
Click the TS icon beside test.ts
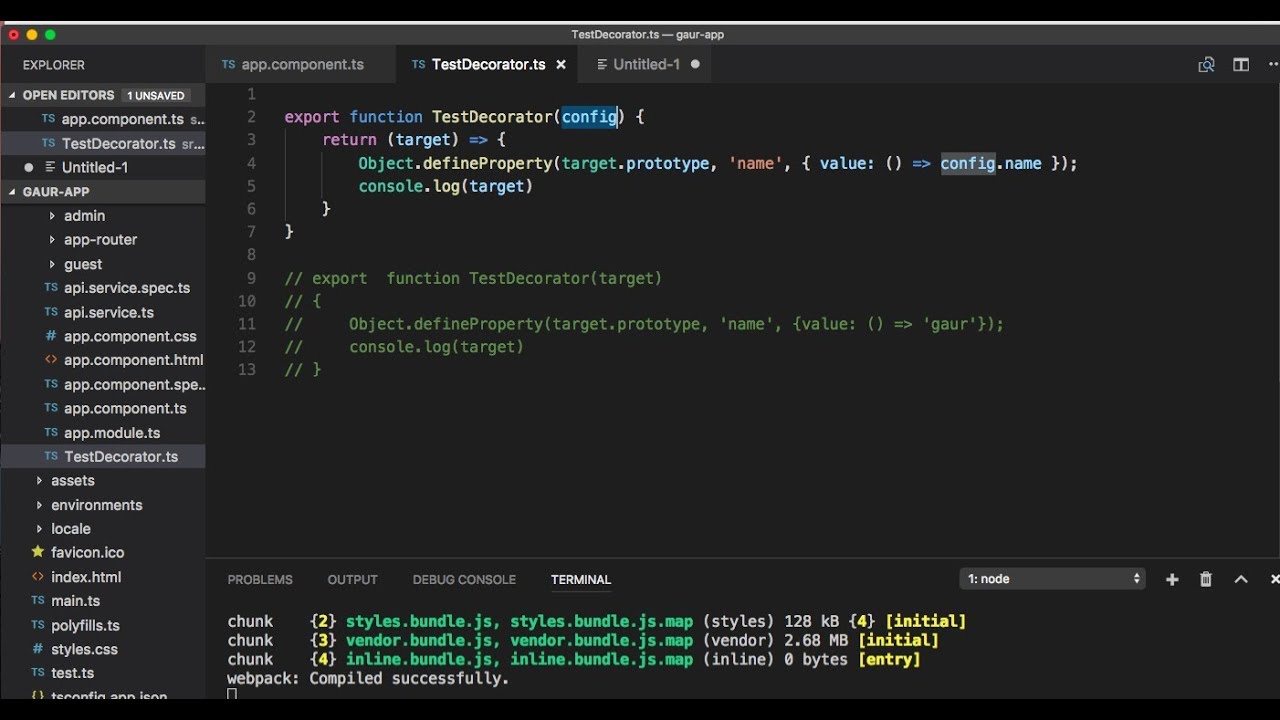click(38, 673)
